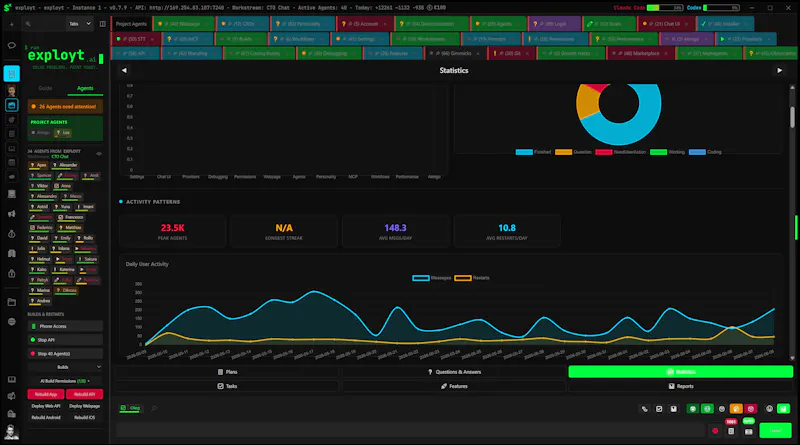Viewport: 800px width, 445px height.
Task: Open the chat bubble icon in the sidebar
Action: point(12,45)
